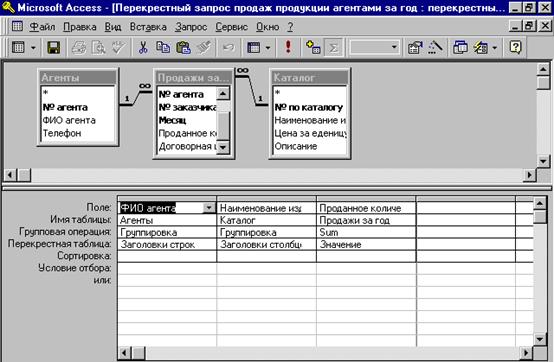Click the ФИО агента sort row cell
The height and width of the screenshot is (362, 554).
click(167, 256)
